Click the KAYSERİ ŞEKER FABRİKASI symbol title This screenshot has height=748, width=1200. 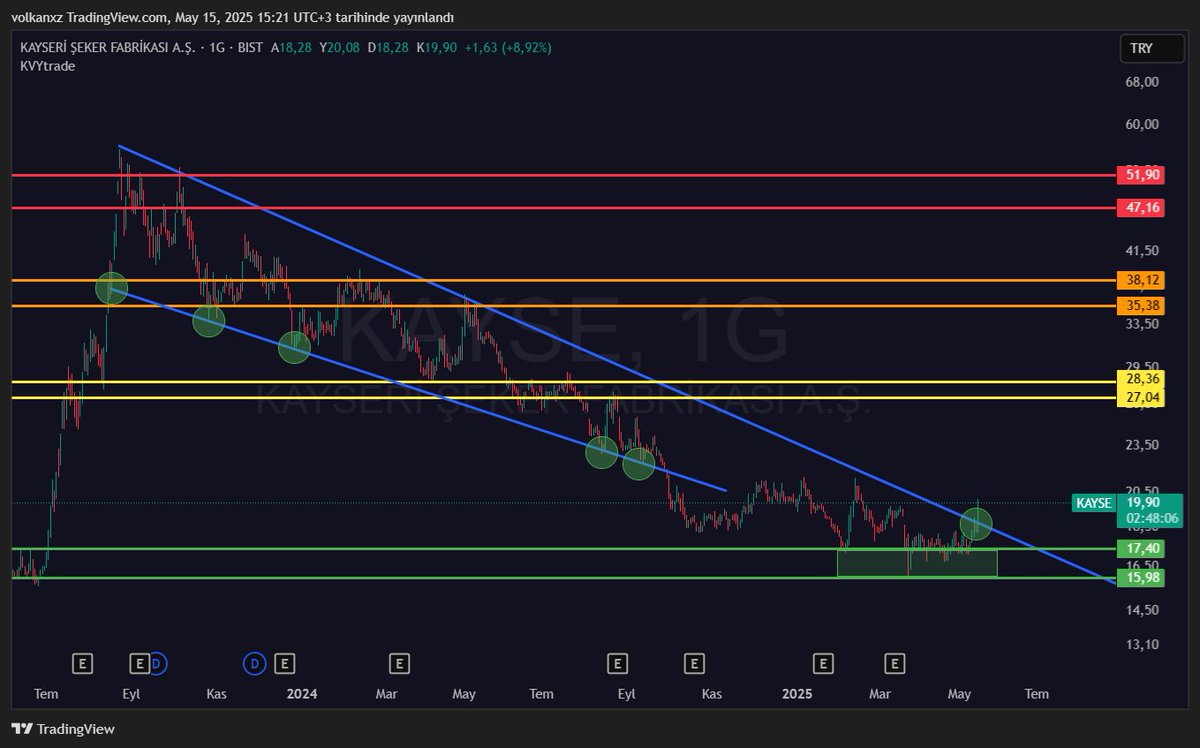(x=106, y=47)
